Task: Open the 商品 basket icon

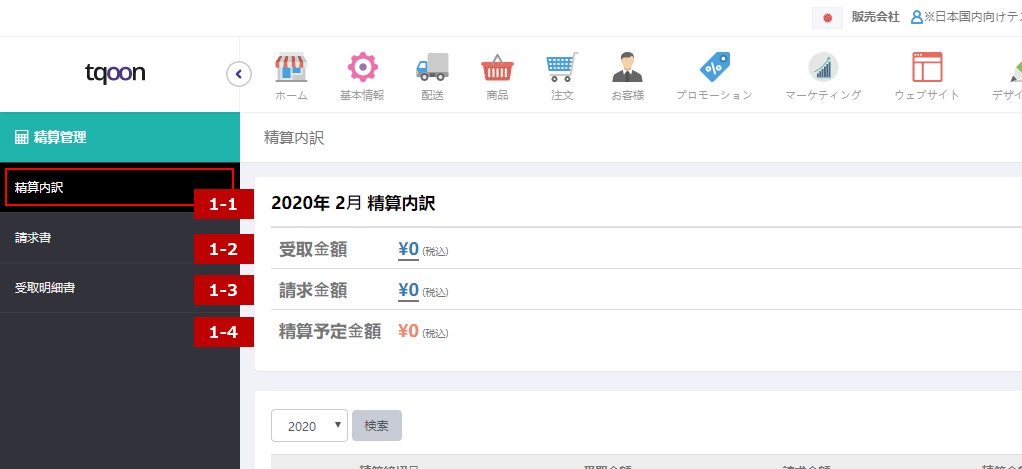Action: point(497,68)
